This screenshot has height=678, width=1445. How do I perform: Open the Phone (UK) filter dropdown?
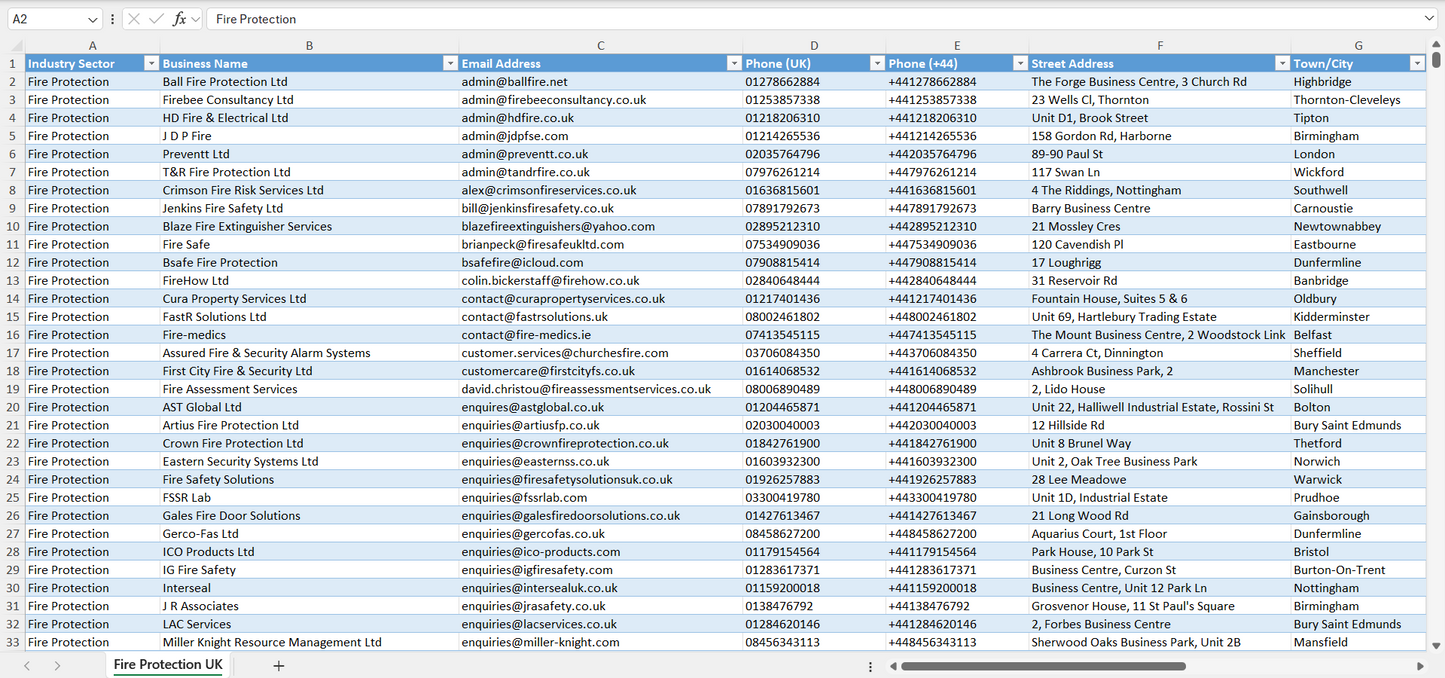(x=877, y=63)
